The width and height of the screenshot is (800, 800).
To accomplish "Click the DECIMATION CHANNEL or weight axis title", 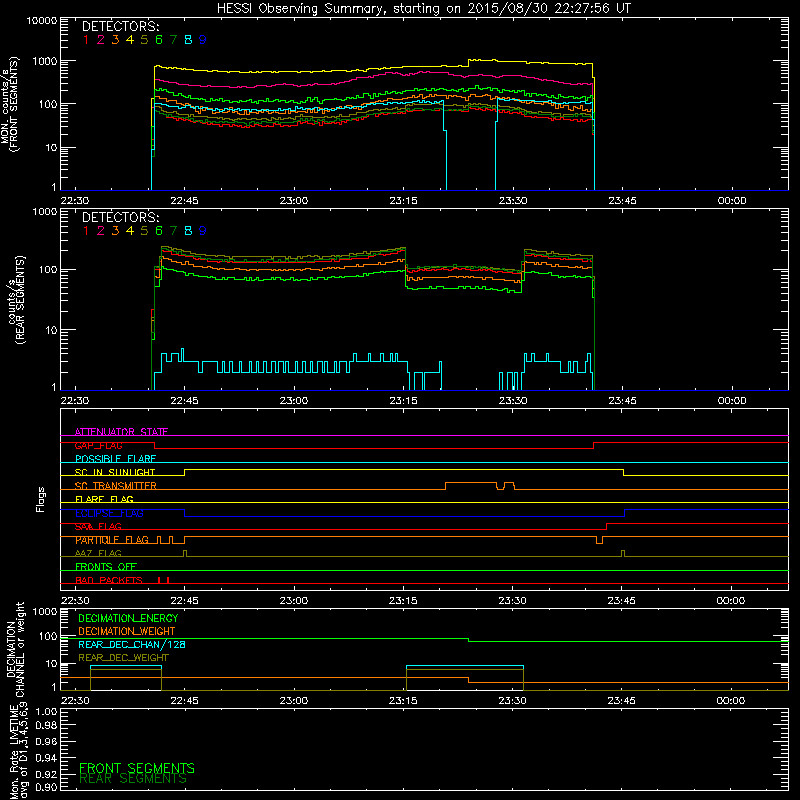I will pos(15,649).
